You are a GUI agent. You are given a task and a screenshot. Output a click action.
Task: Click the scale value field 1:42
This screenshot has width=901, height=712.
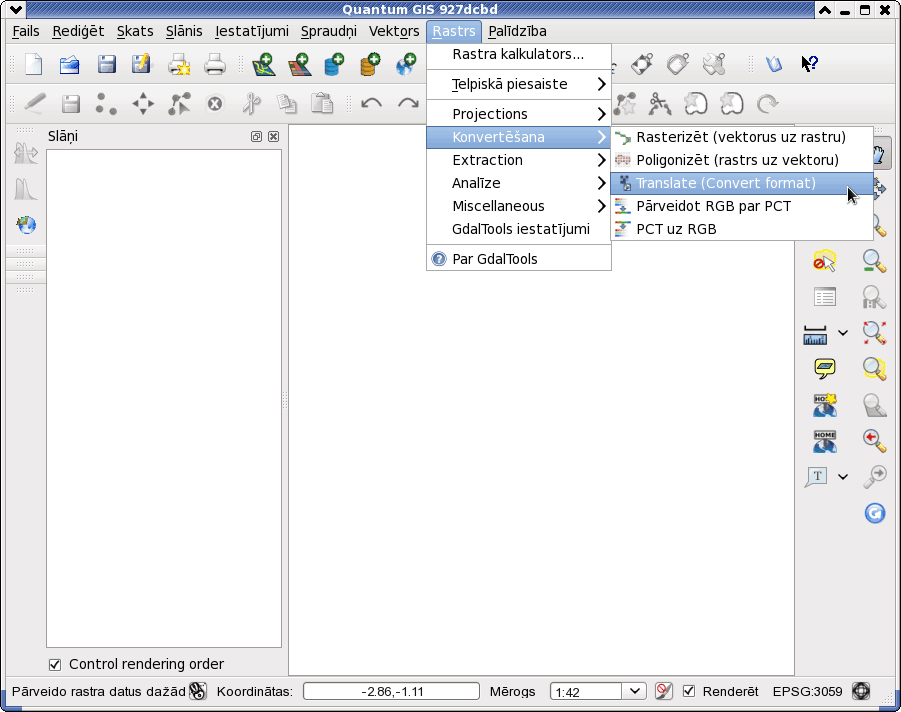pos(586,691)
